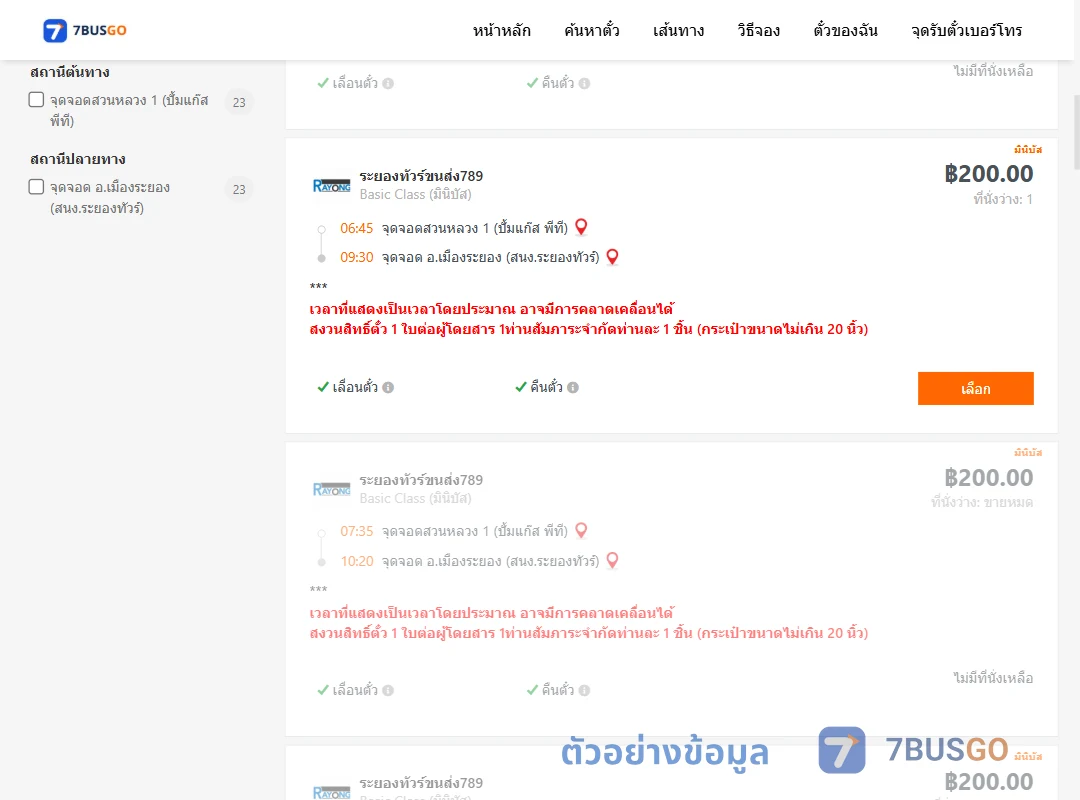The width and height of the screenshot is (1080, 800).
Task: Click เลื่อนตั๋ว info icon in 06:45 trip card
Action: coord(388,387)
